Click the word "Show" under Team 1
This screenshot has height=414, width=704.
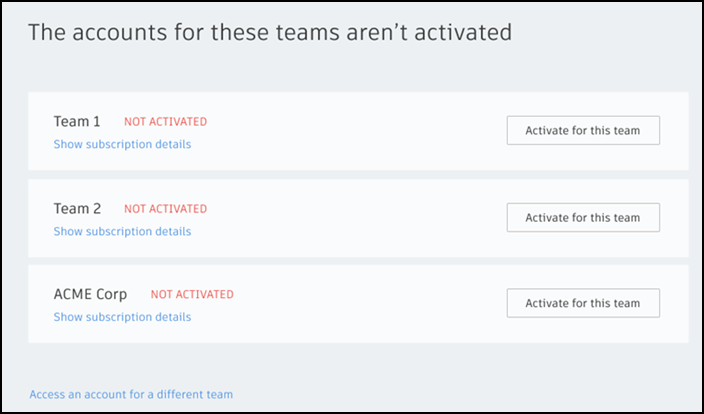[68, 144]
